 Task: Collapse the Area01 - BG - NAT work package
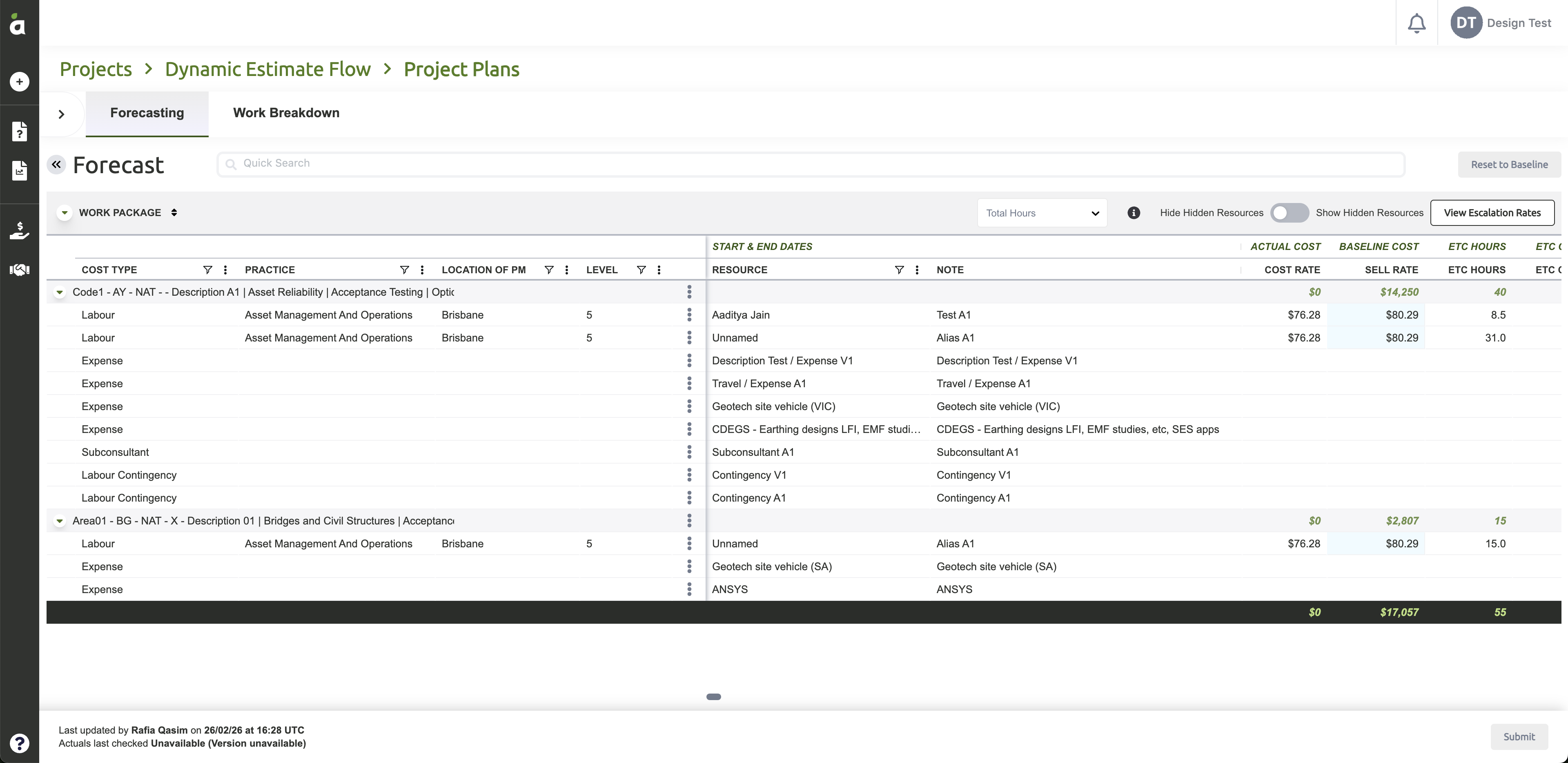pyautogui.click(x=60, y=521)
